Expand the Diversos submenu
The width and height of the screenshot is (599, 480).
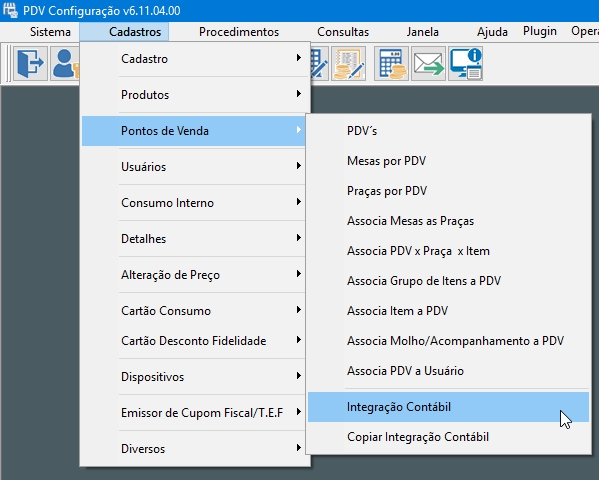coord(193,448)
